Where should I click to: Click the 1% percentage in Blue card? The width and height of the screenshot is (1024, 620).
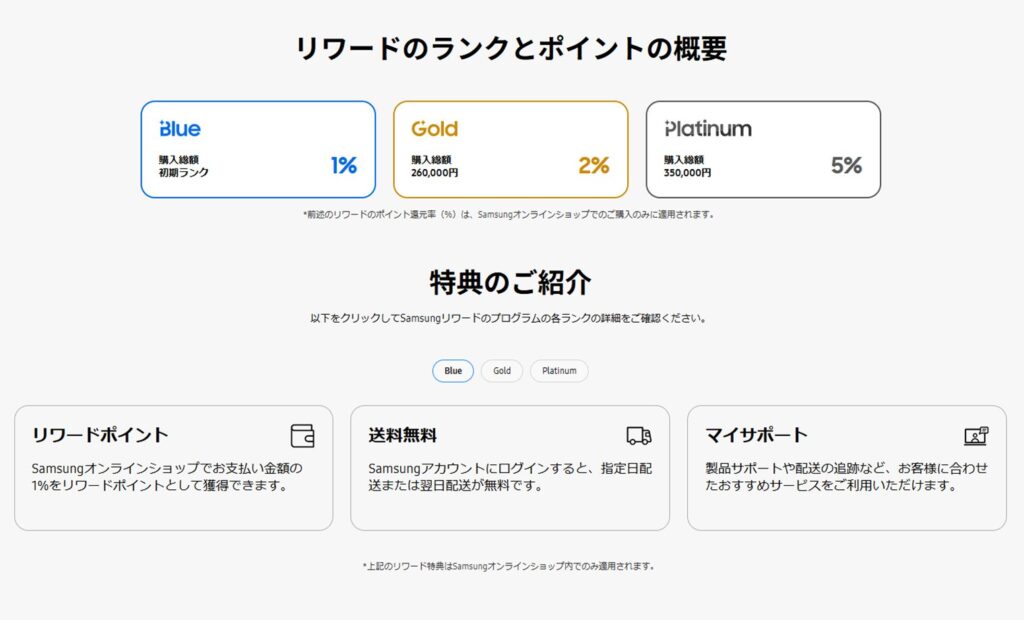(x=344, y=165)
